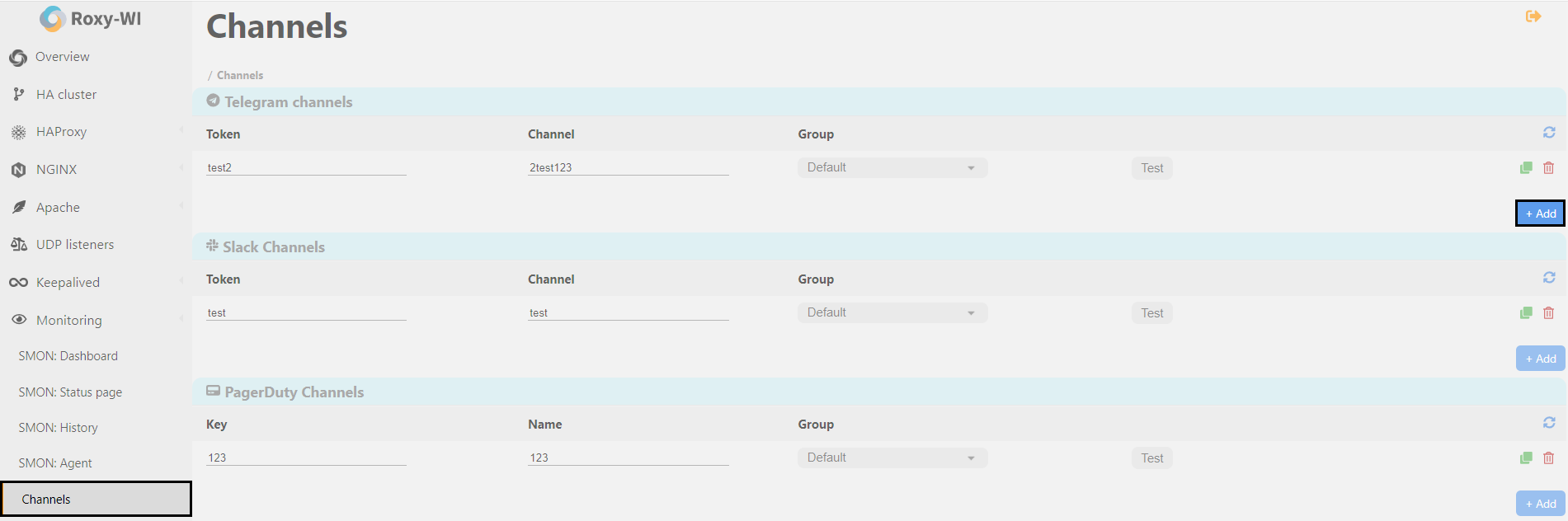Duplicate the test2 Telegram channel row
This screenshot has width=1568, height=521.
(x=1526, y=168)
